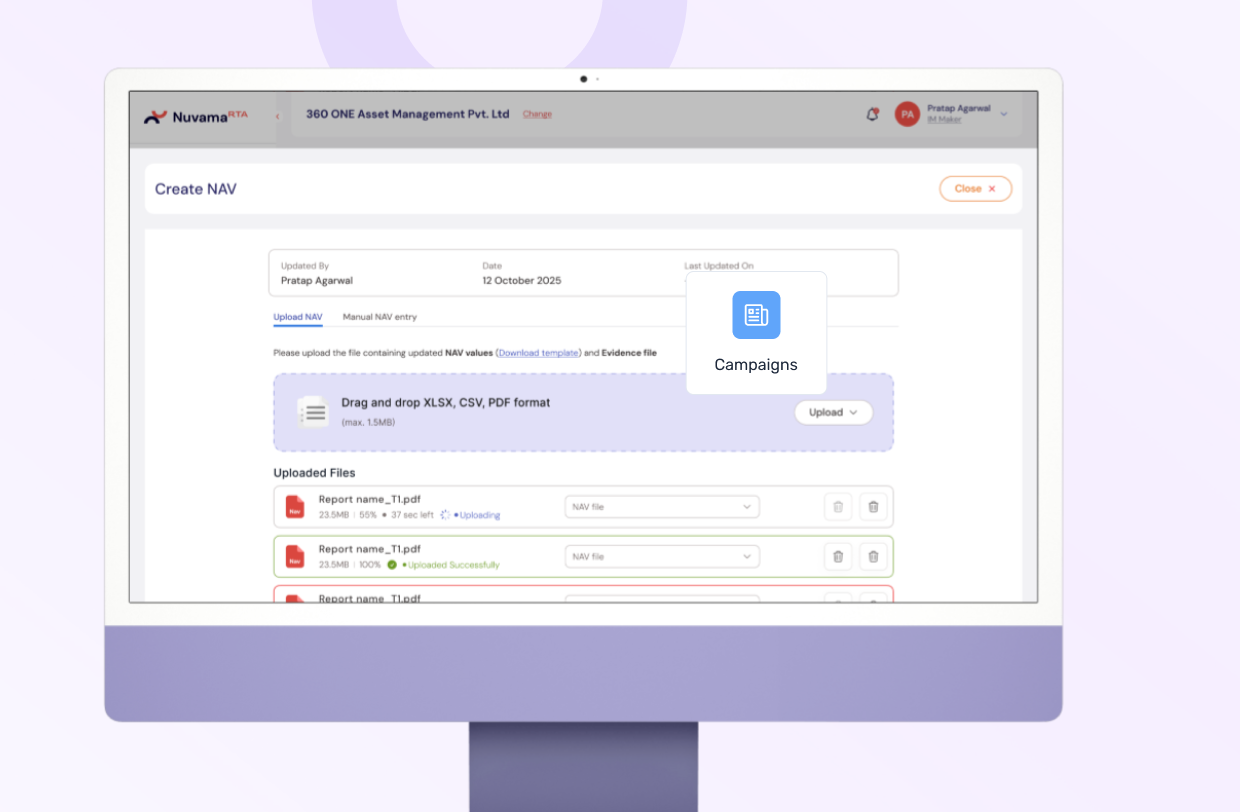The width and height of the screenshot is (1240, 812).
Task: Click the Campaigns newspaper icon
Action: point(756,315)
